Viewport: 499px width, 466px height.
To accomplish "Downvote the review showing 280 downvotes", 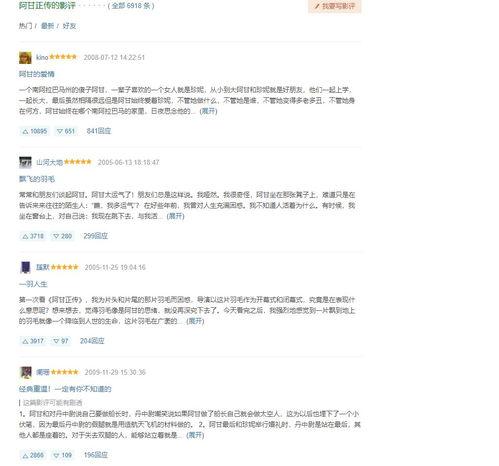I will (62, 236).
